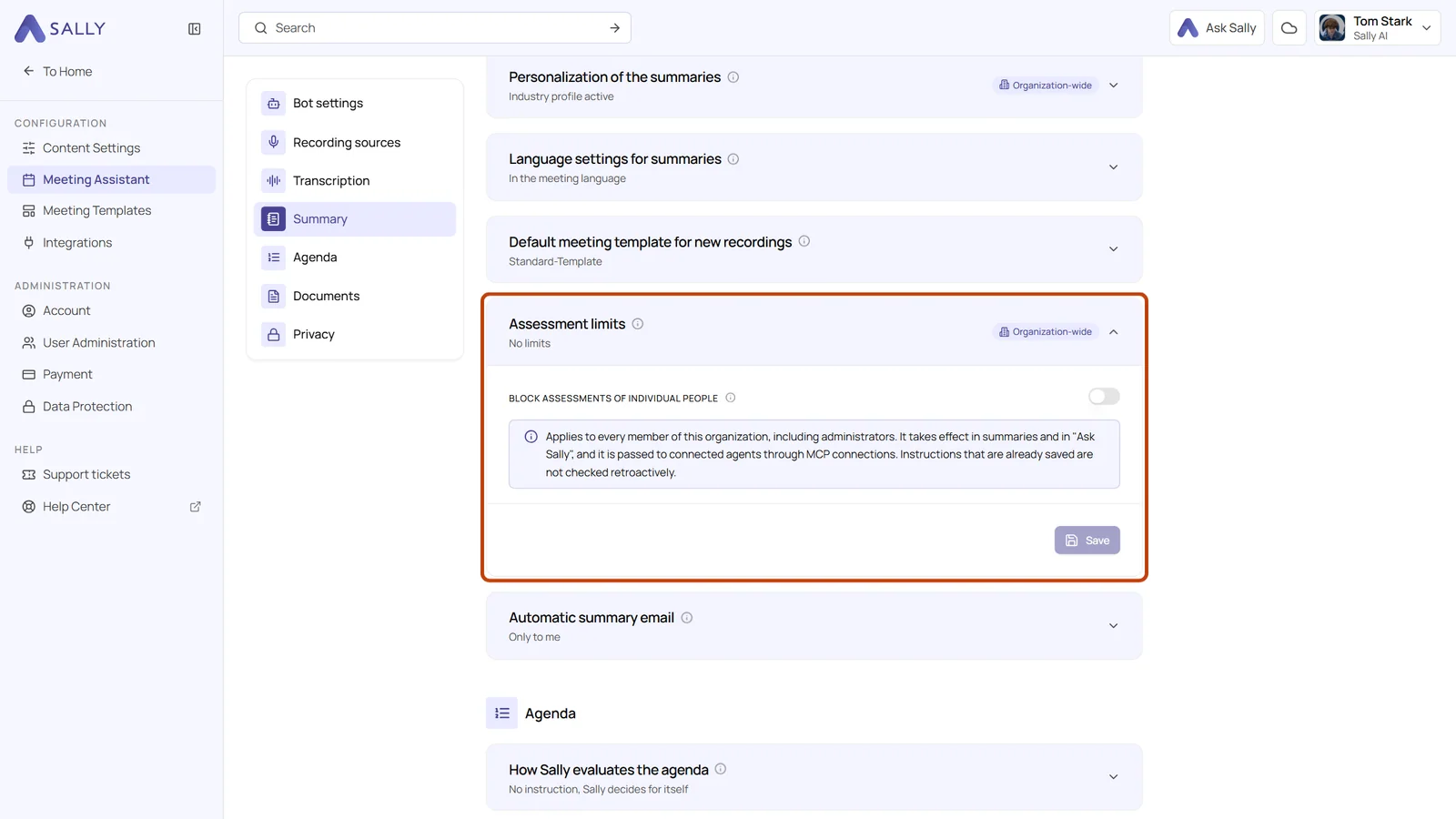Open User Administration page
1456x819 pixels.
click(x=111, y=343)
